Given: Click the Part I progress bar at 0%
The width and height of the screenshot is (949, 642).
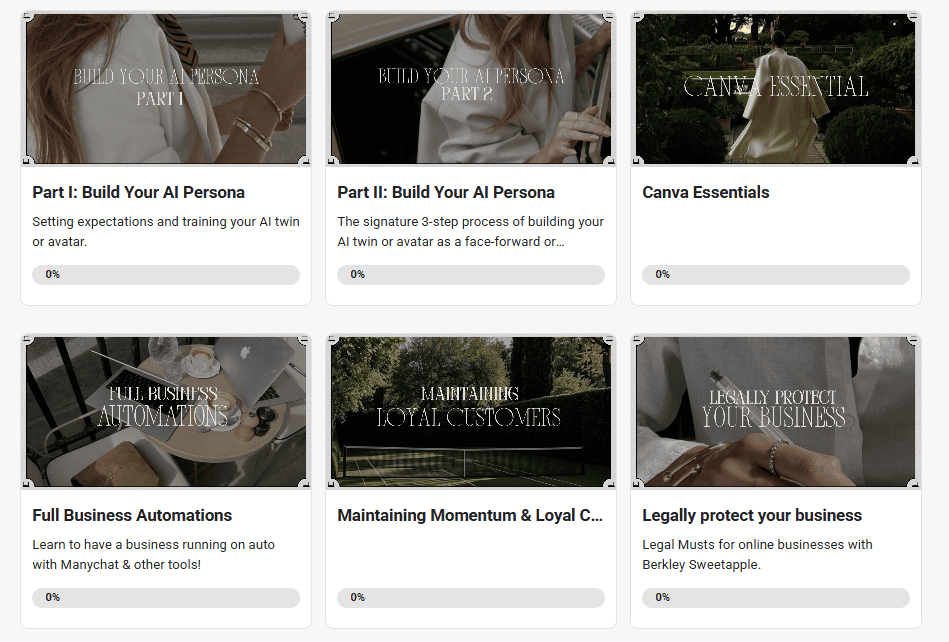Looking at the screenshot, I should click(x=165, y=275).
